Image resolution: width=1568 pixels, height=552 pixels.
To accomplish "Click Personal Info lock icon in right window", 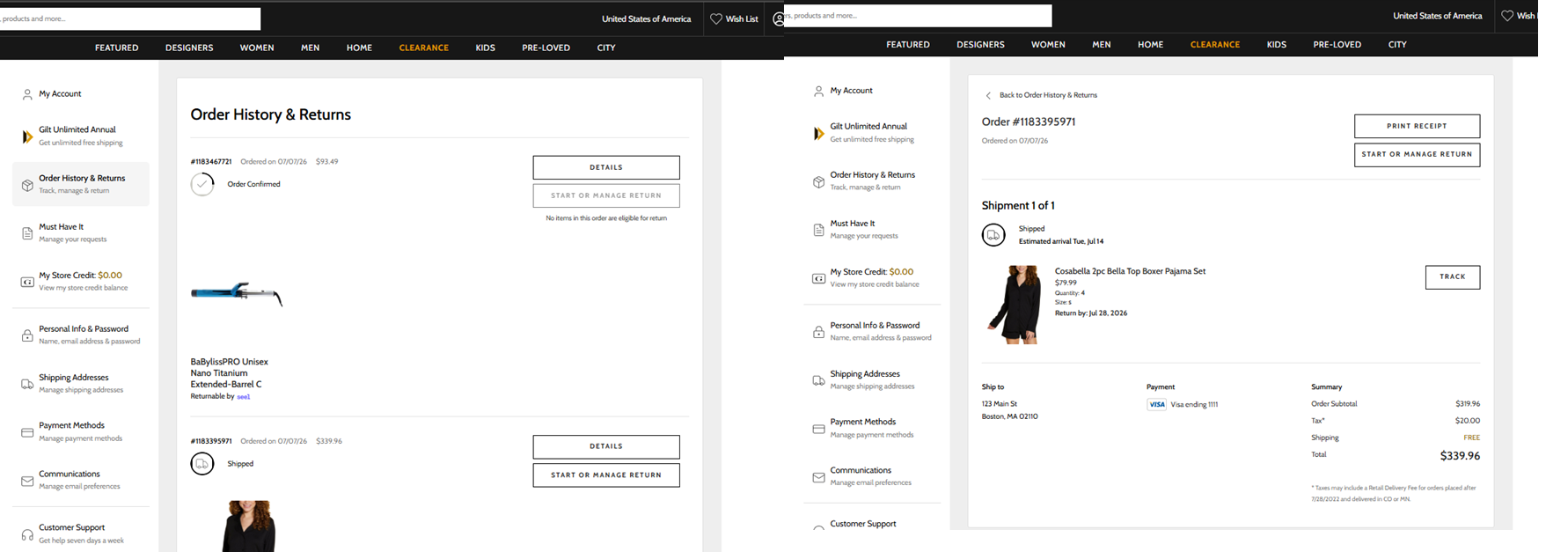I will pos(818,332).
